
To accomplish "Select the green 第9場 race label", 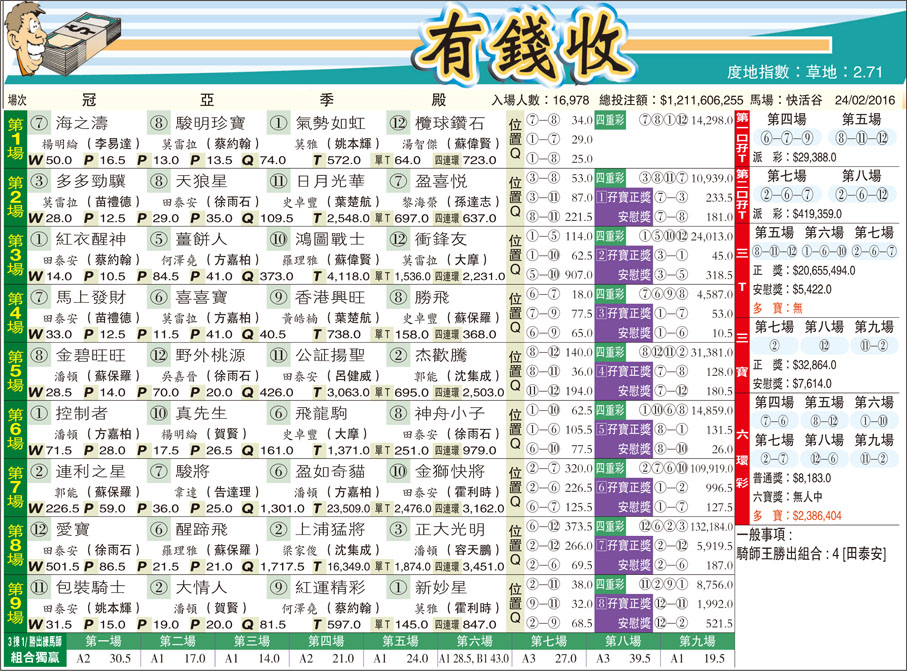I will [16, 603].
